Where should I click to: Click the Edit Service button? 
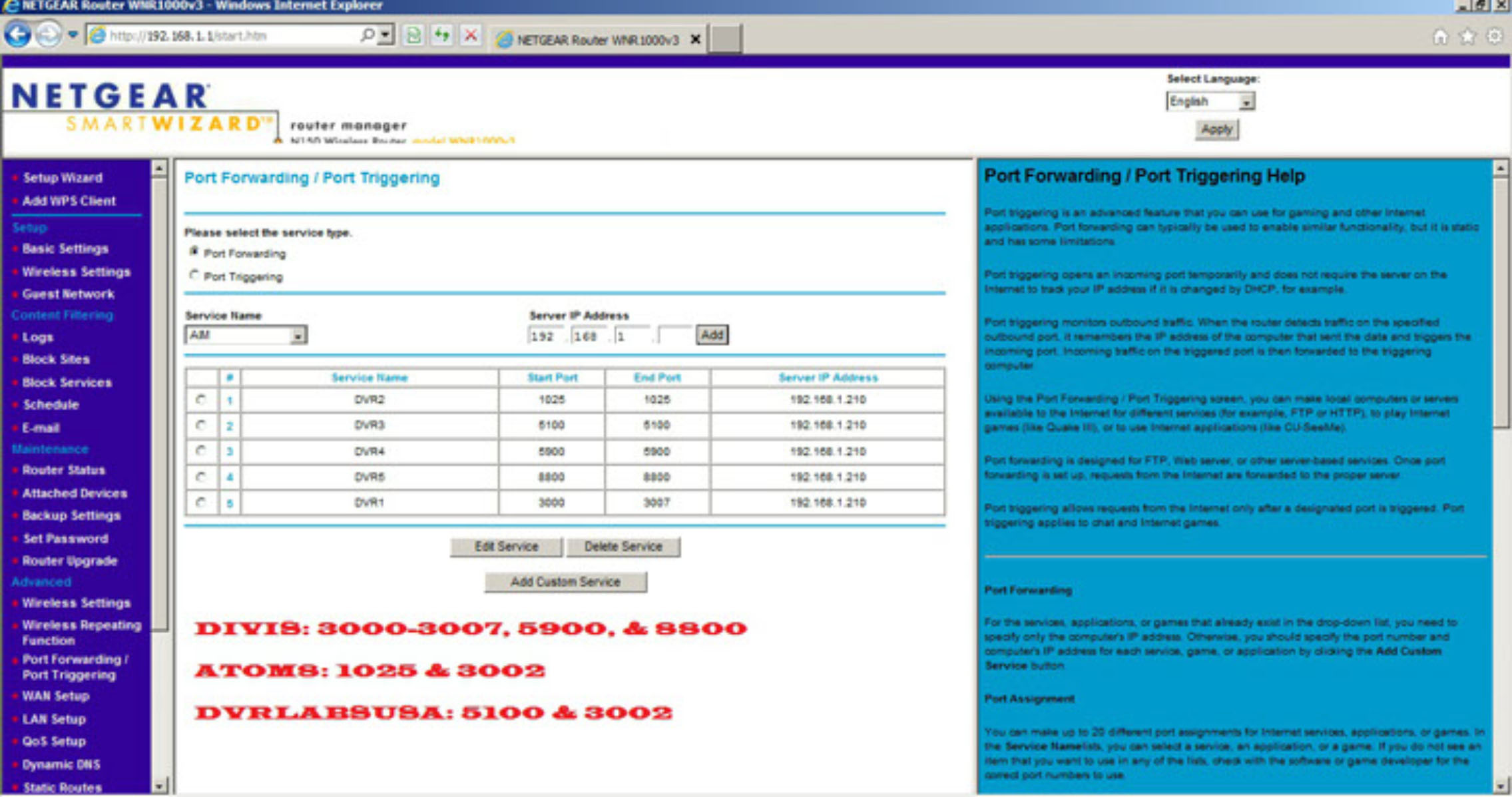(x=506, y=547)
